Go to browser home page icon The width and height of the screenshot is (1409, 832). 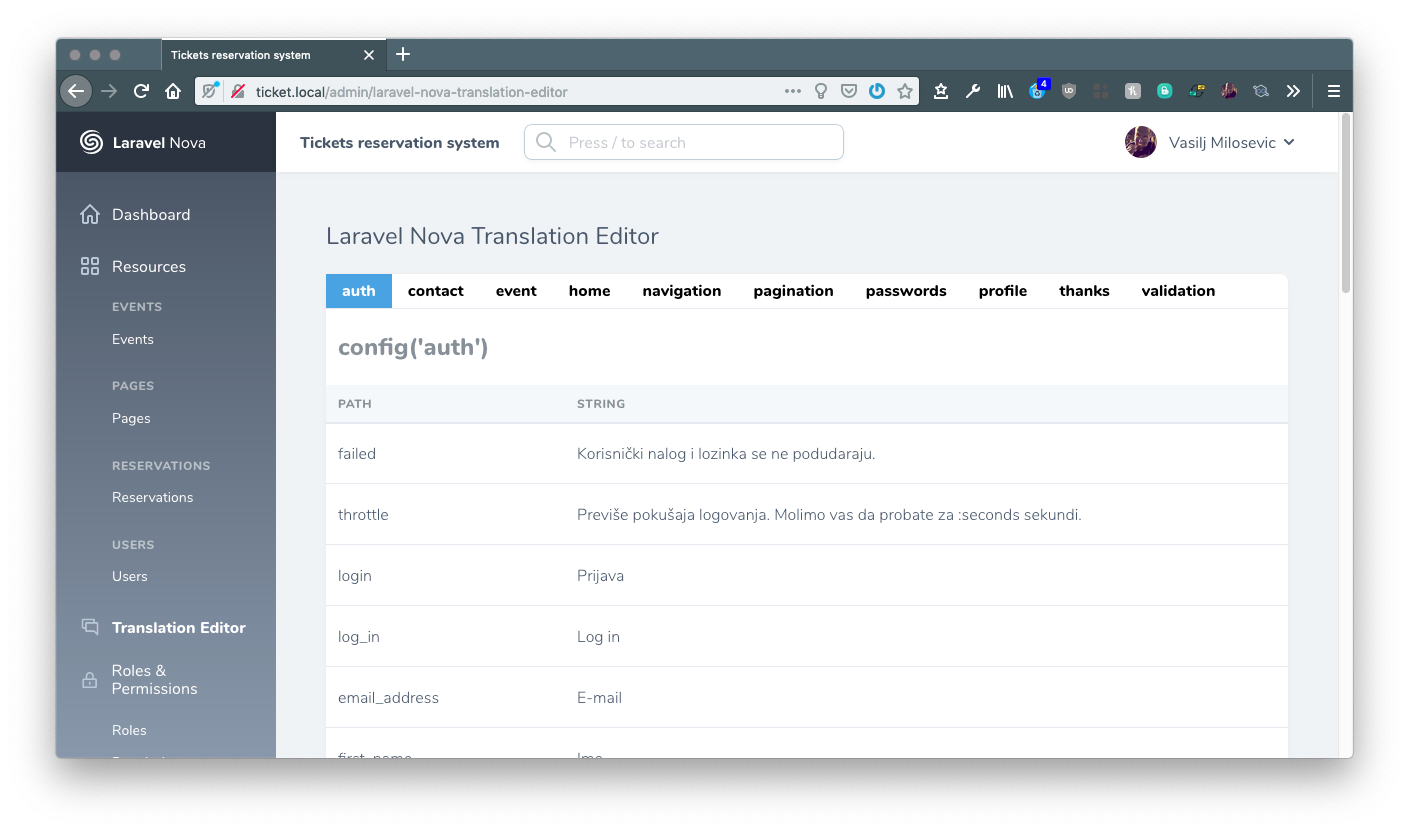[x=173, y=91]
